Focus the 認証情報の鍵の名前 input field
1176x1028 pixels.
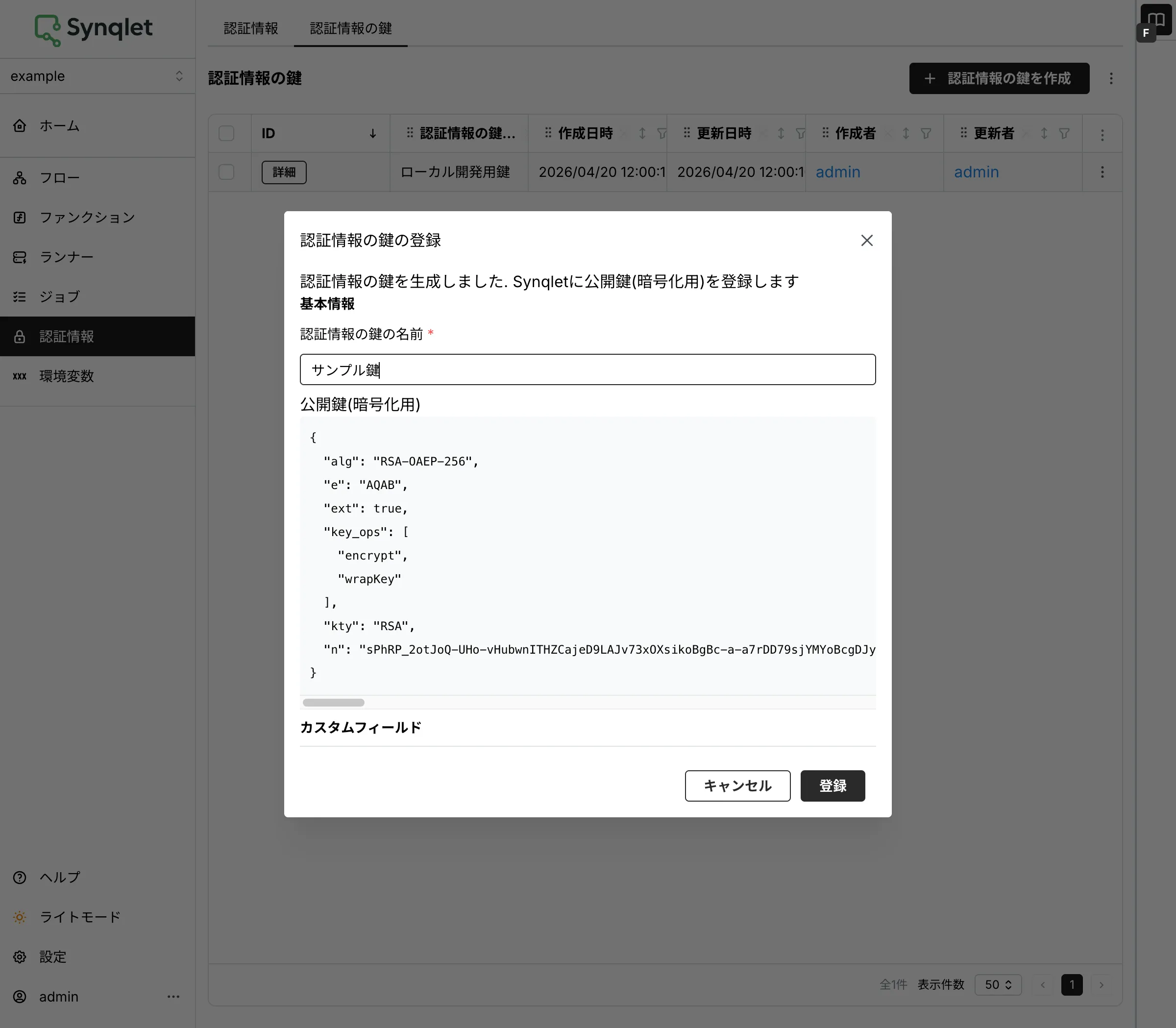coord(588,369)
